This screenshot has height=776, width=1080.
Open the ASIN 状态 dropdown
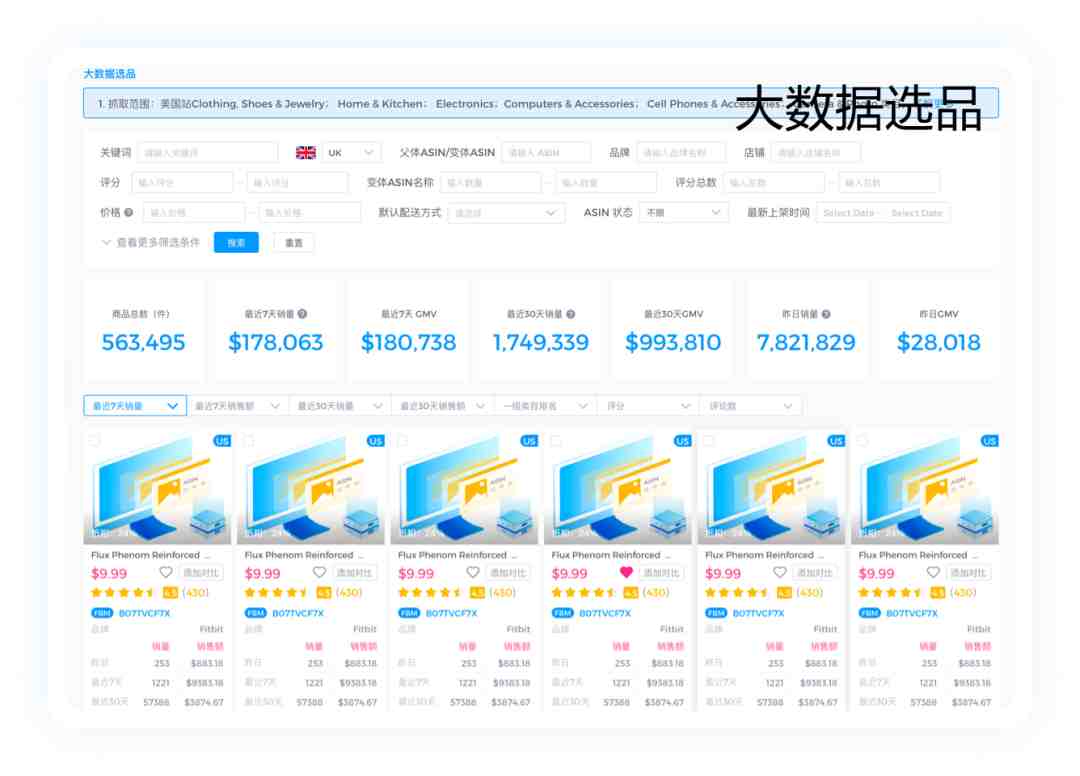point(683,213)
